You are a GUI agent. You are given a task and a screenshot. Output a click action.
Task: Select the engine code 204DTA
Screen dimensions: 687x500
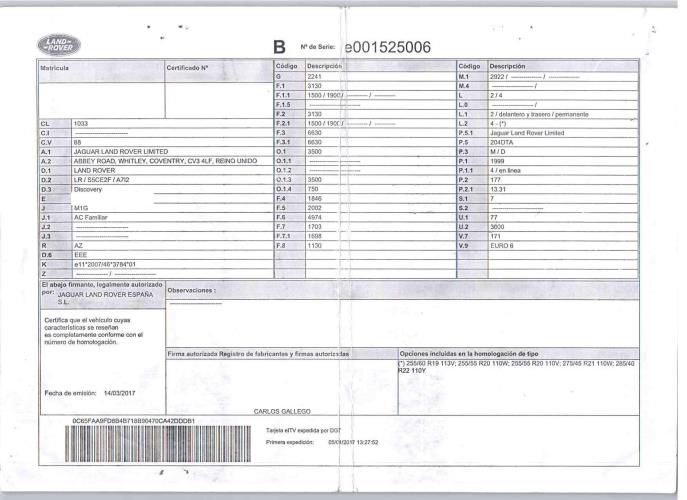501,142
